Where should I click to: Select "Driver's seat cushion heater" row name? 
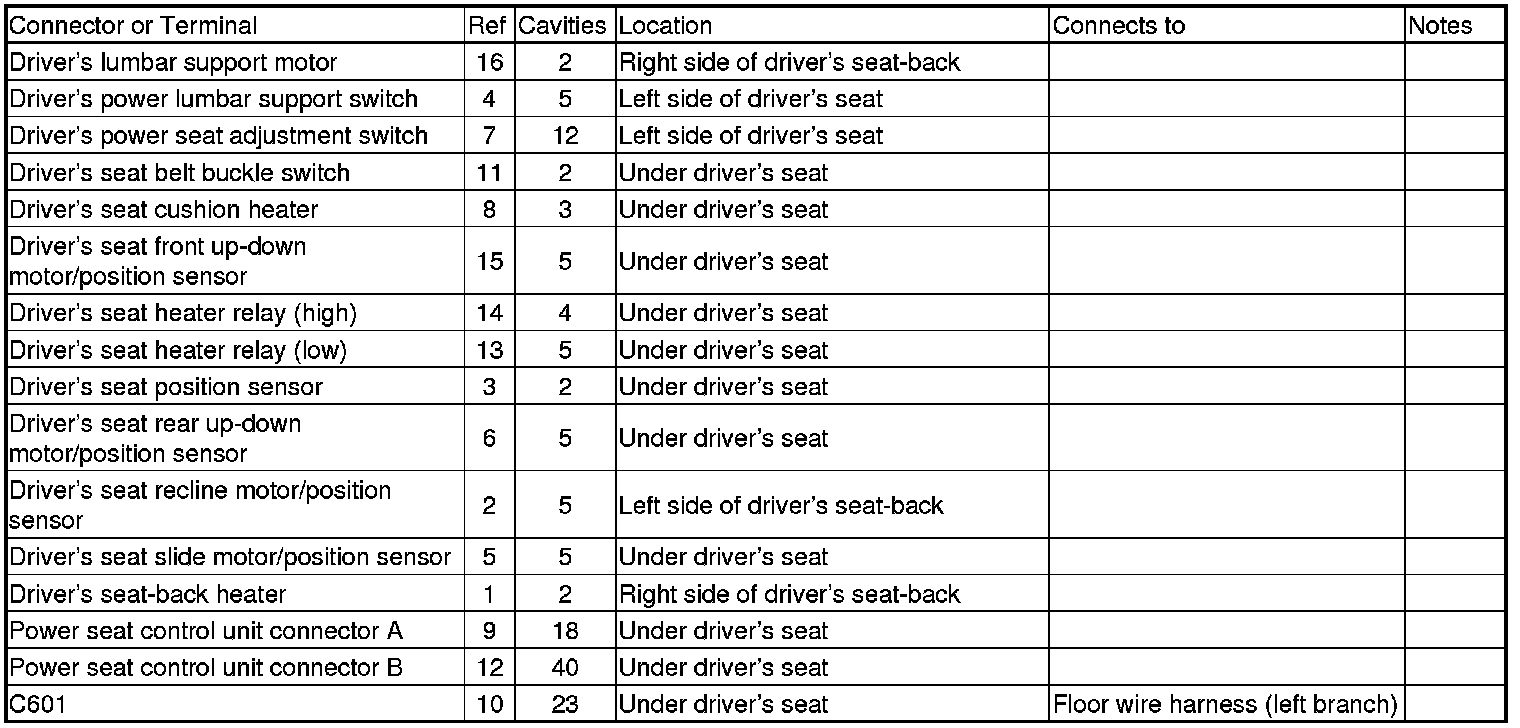pyautogui.click(x=164, y=210)
